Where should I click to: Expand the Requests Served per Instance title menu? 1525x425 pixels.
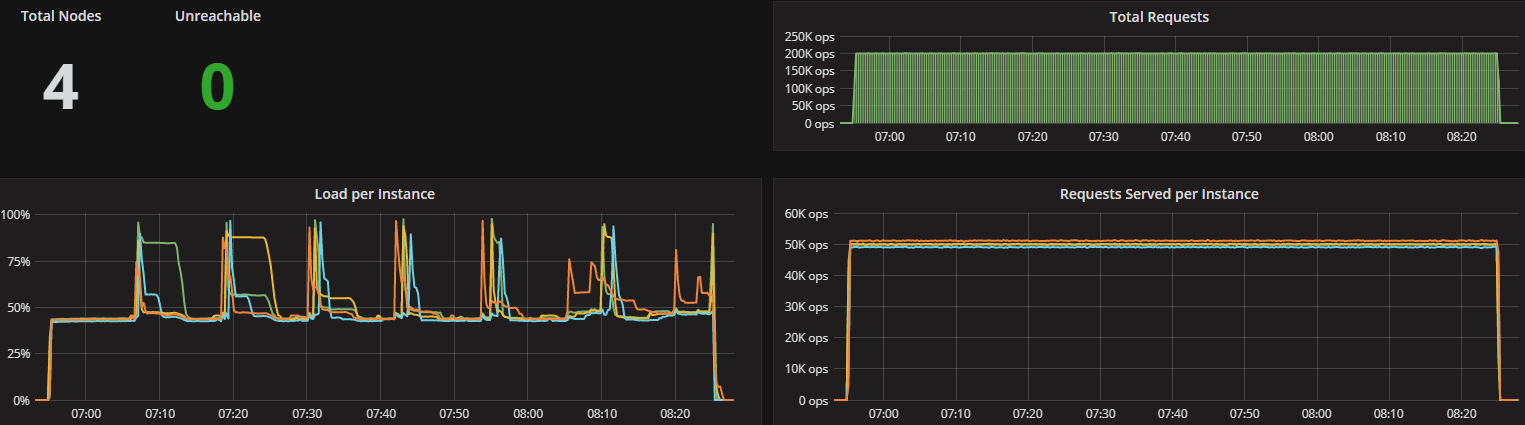pyautogui.click(x=1158, y=194)
